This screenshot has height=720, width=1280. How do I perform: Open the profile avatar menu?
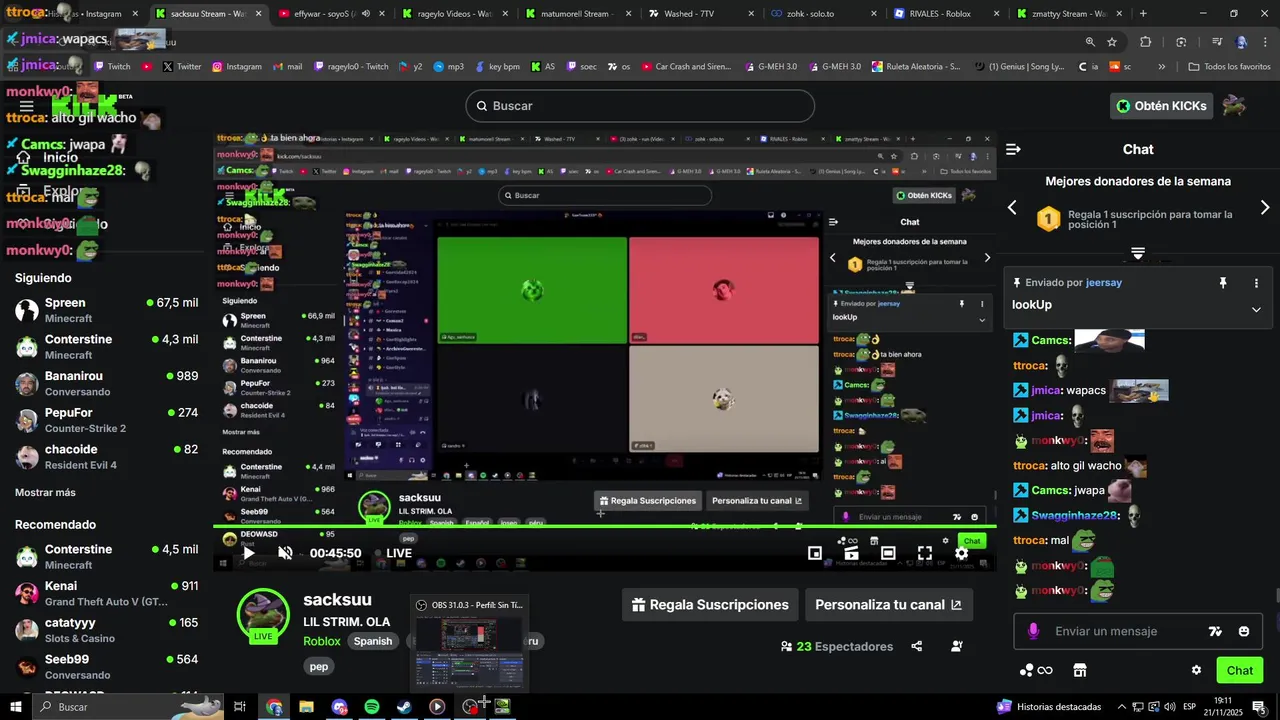1234,105
